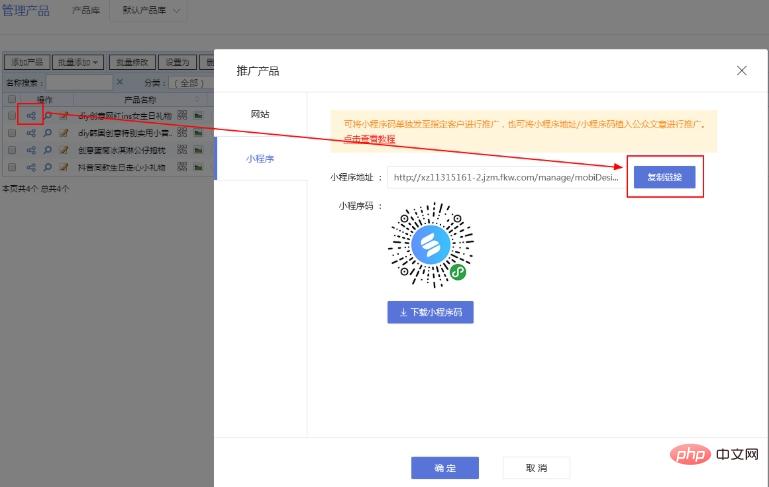Tick the checkbox for diy韩国创意 product
Image resolution: width=769 pixels, height=487 pixels.
pyautogui.click(x=12, y=133)
